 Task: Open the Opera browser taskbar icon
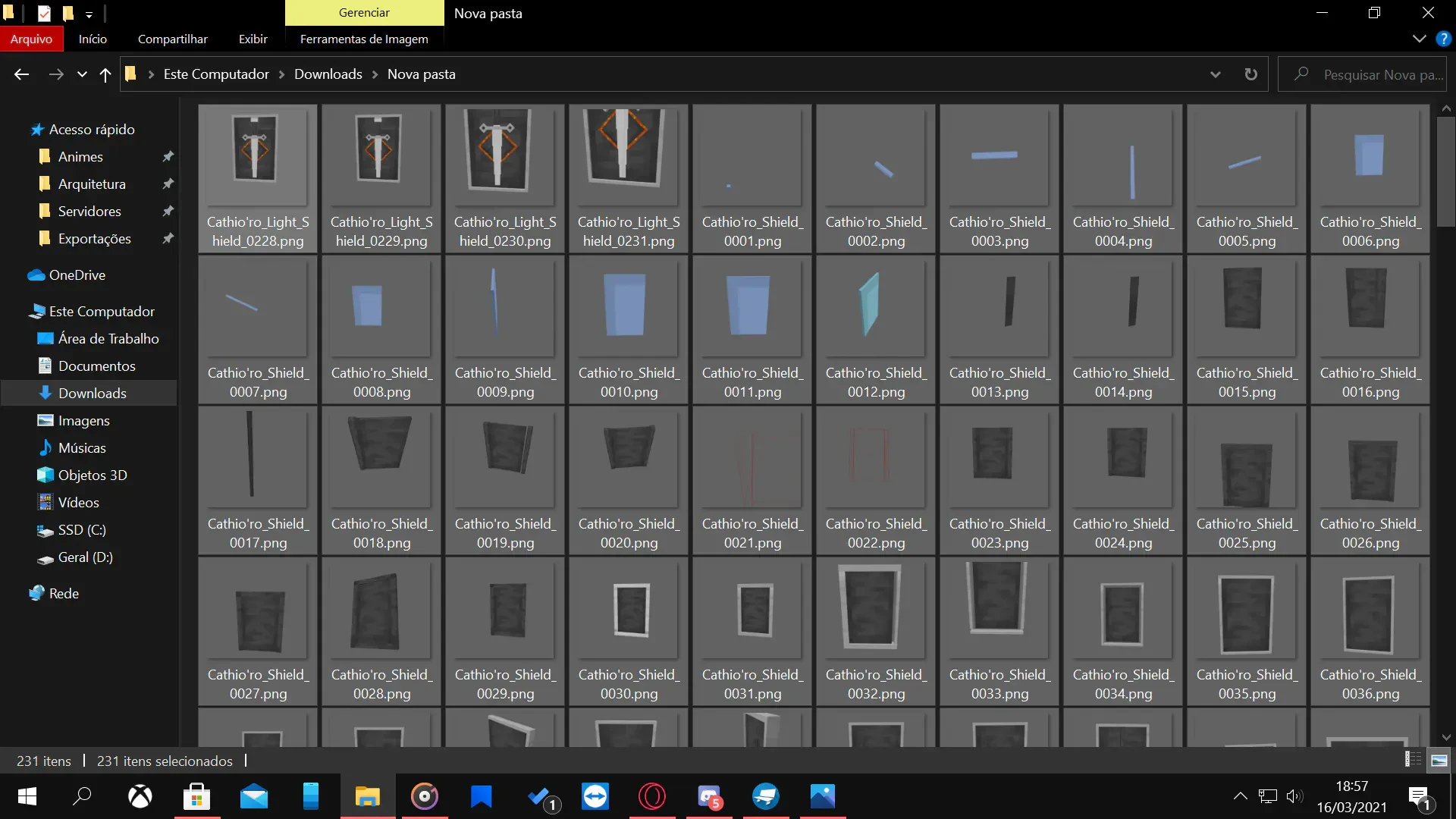point(652,796)
